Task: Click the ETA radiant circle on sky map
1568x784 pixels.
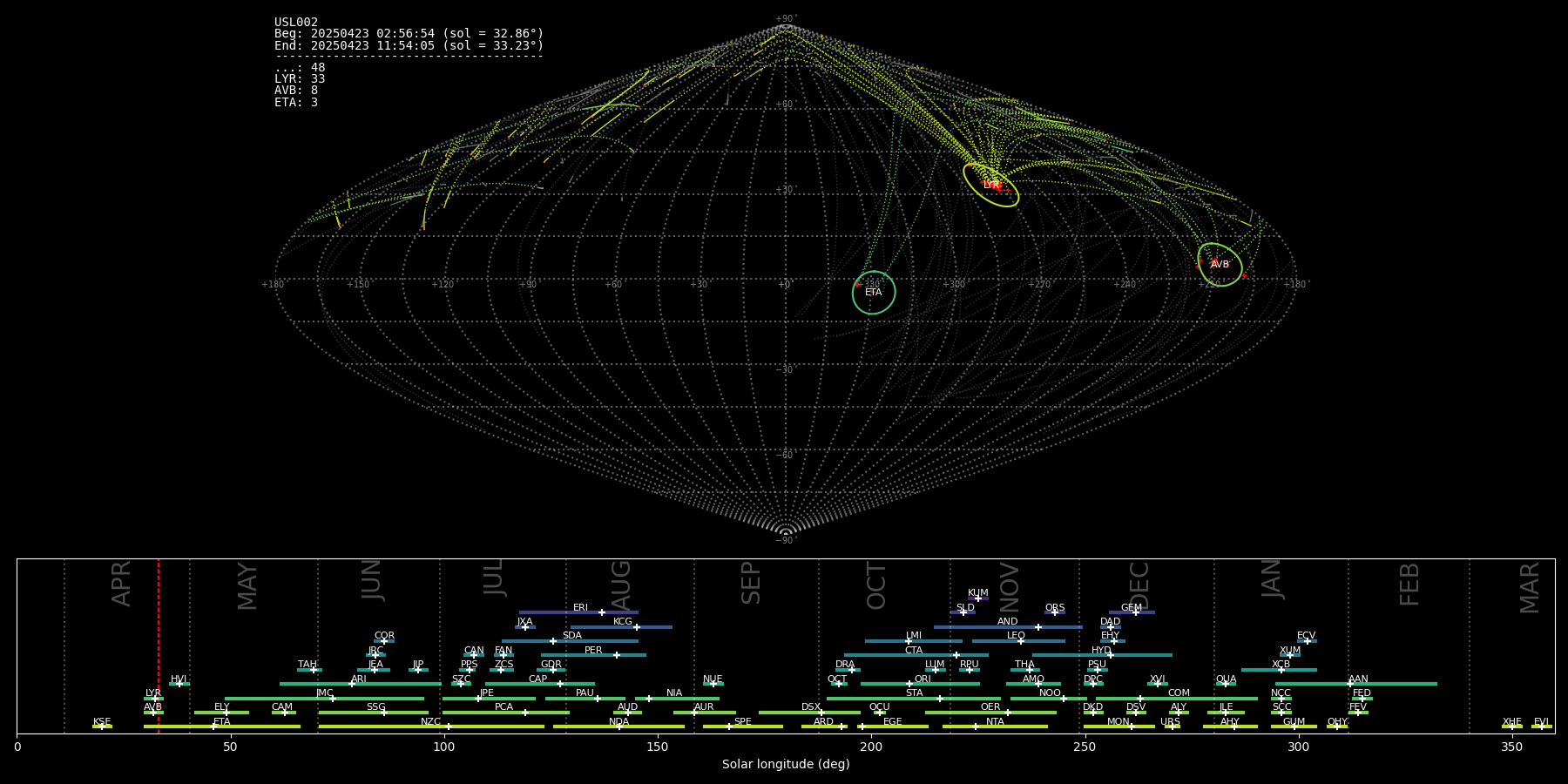Action: (874, 293)
